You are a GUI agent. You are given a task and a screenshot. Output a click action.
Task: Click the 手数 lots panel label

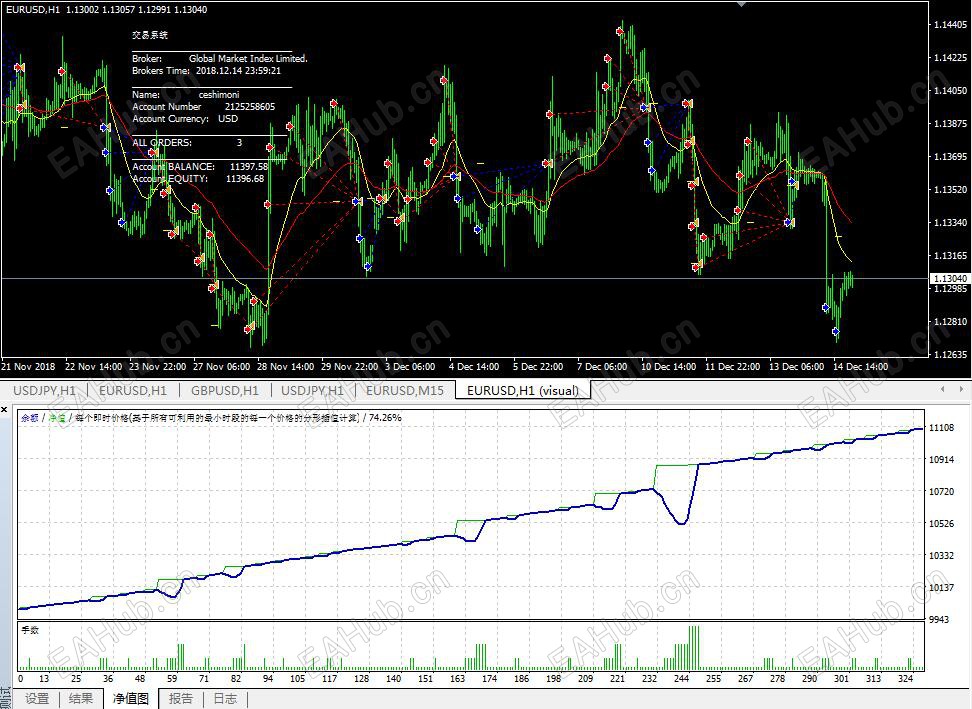[x=30, y=630]
